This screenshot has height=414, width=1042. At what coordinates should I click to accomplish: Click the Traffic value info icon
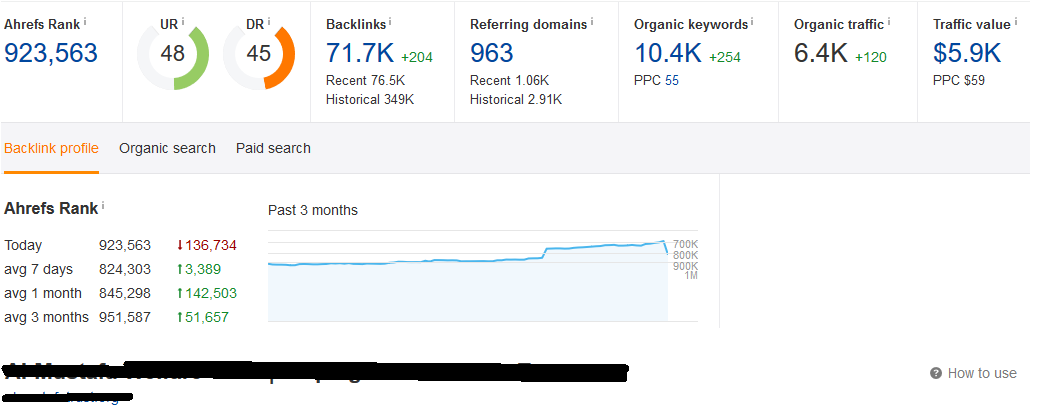pos(1015,20)
